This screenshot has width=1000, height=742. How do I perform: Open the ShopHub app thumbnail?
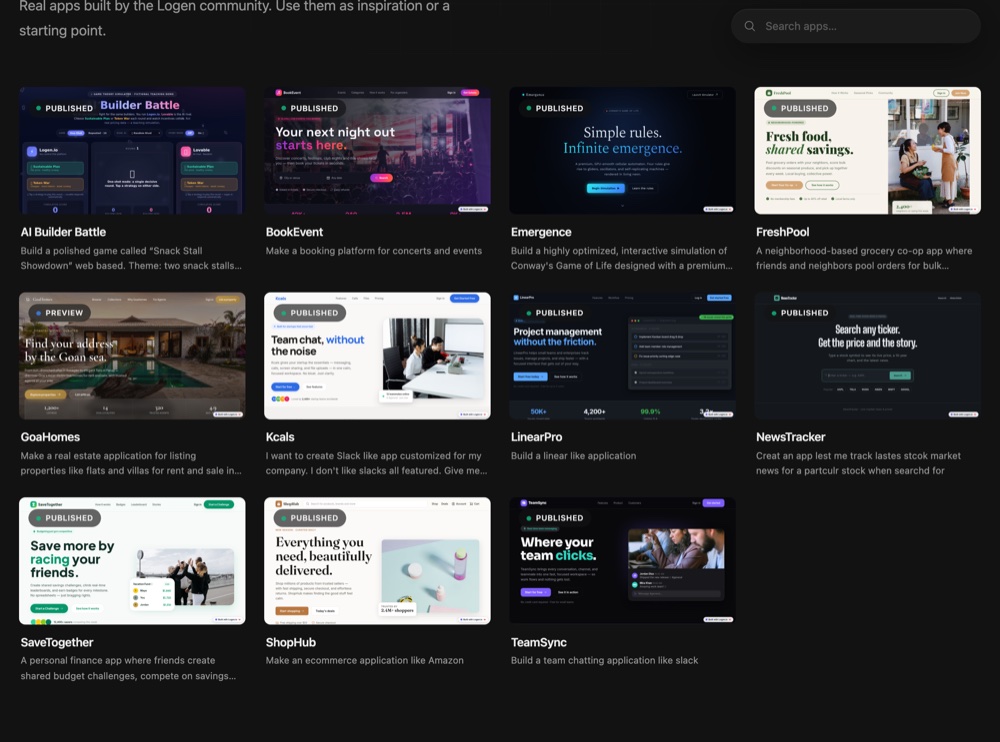378,561
